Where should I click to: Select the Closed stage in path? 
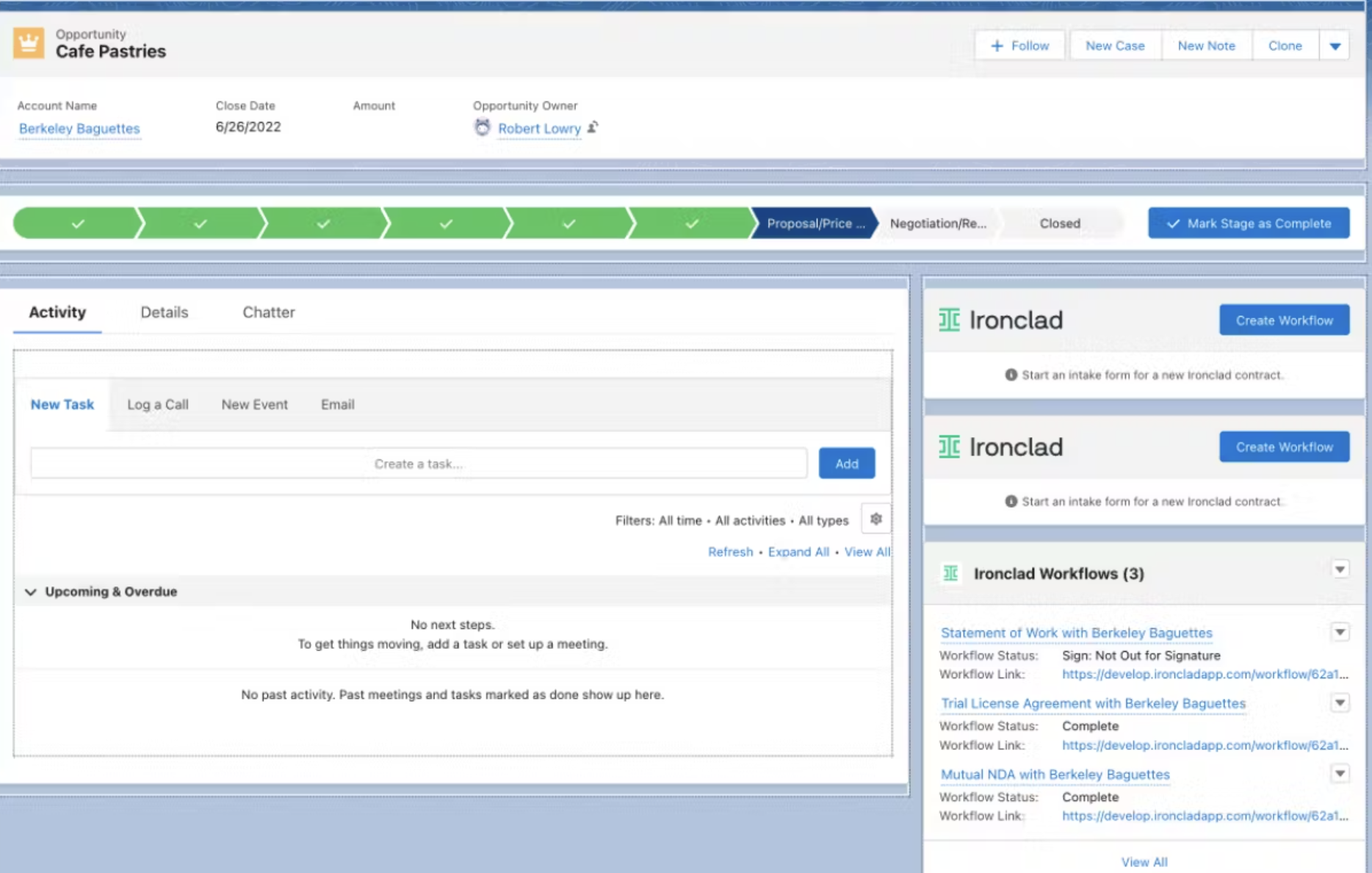pyautogui.click(x=1060, y=223)
